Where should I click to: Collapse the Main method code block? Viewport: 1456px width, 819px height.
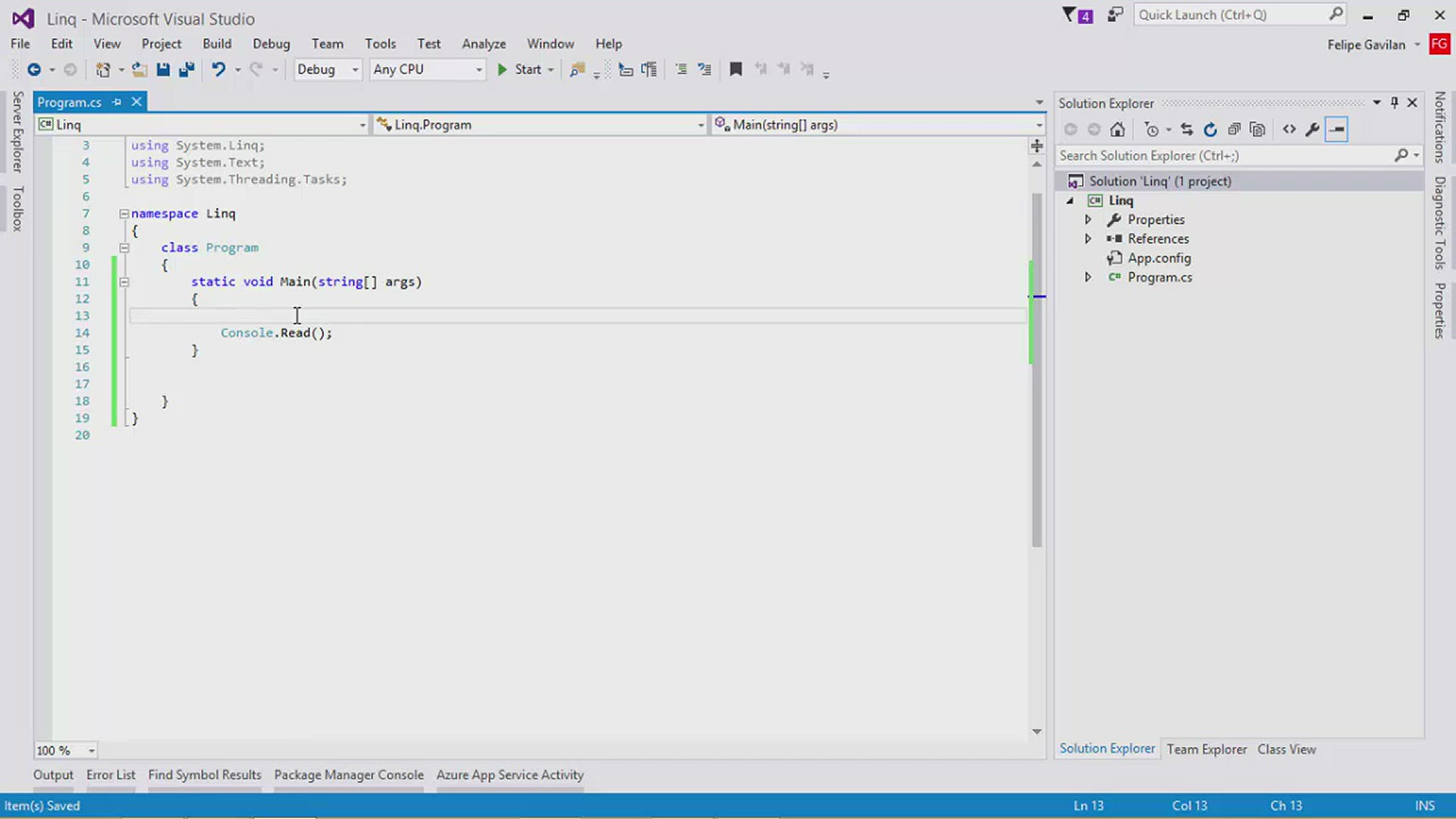click(x=124, y=282)
